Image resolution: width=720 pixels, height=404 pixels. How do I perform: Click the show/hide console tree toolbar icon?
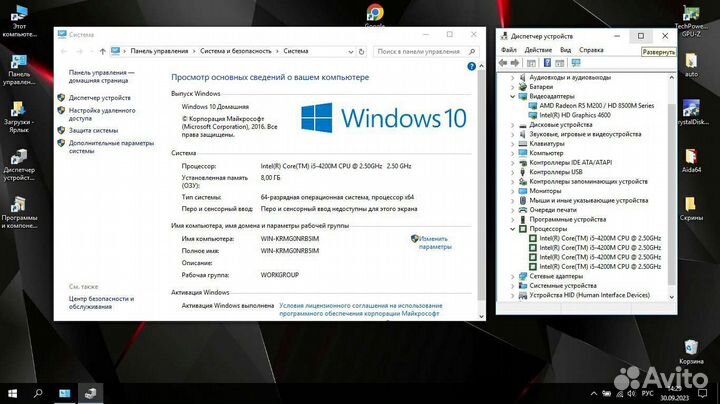(x=531, y=63)
